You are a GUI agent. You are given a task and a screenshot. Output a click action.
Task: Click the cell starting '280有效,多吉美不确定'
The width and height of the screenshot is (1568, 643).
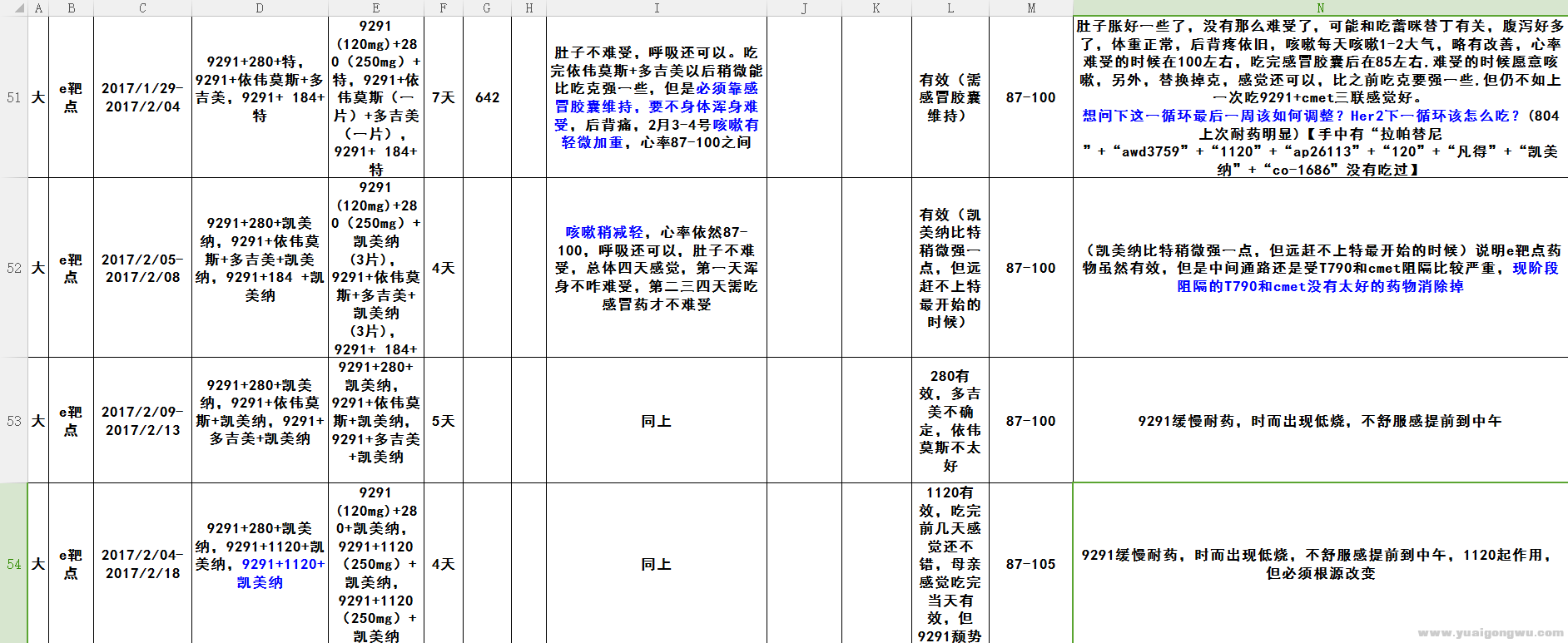950,421
